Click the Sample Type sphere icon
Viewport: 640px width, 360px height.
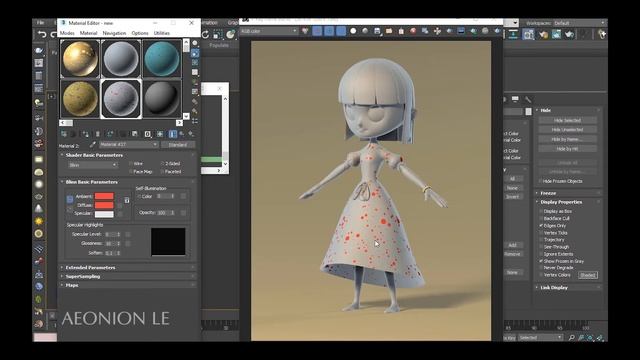pos(195,43)
